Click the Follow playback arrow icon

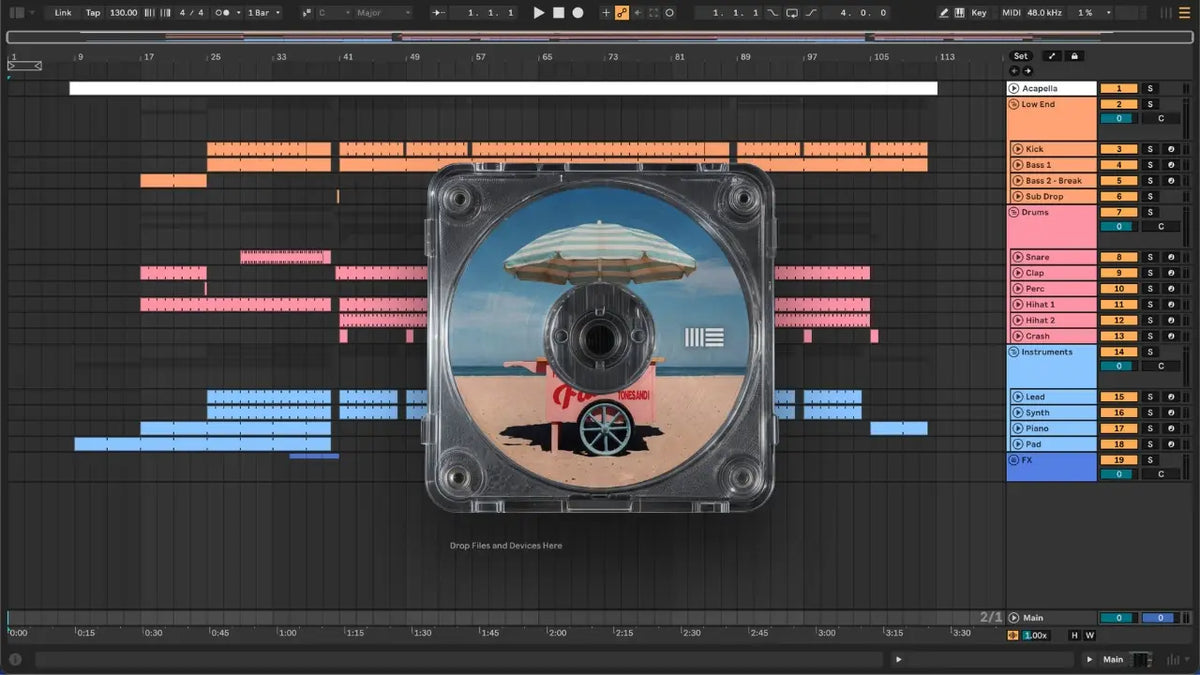click(439, 13)
